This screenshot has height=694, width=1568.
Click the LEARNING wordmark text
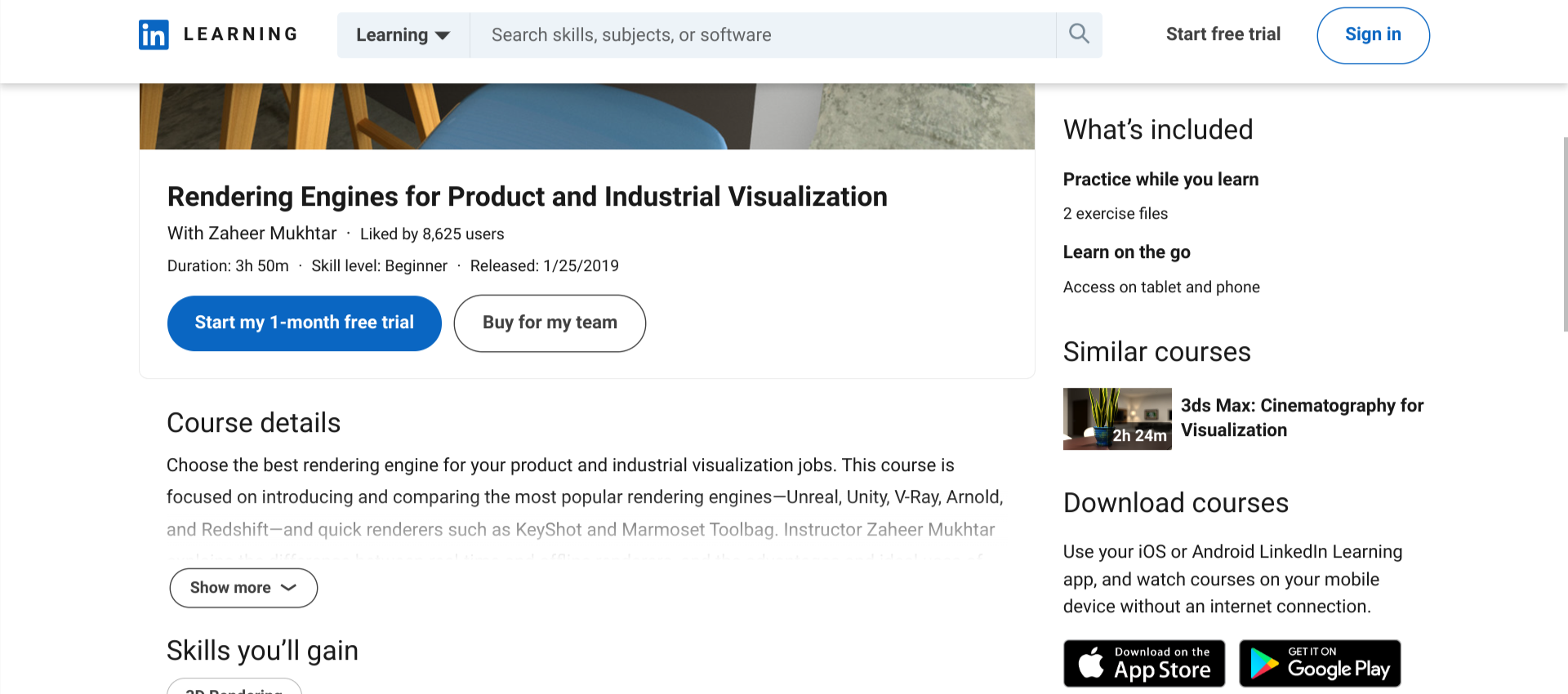point(241,34)
